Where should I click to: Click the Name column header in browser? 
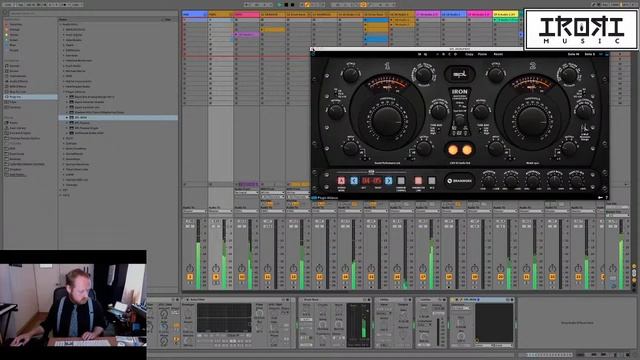tap(64, 19)
